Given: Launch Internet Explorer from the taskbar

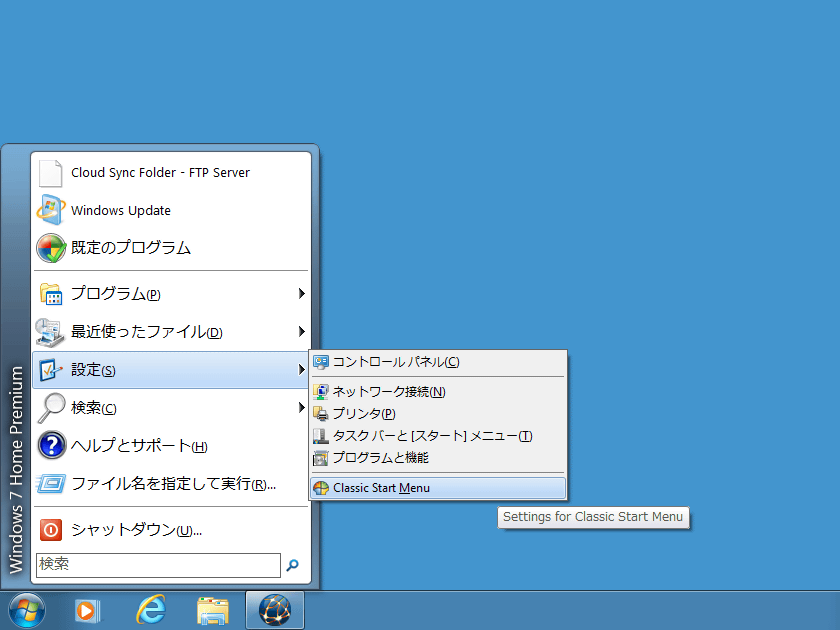Looking at the screenshot, I should click(151, 611).
